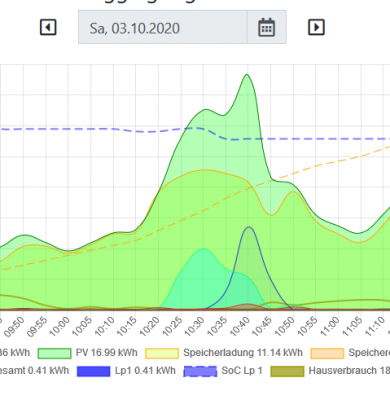Viewport: 390px width, 400px height.
Task: Toggle the SoC Lp 1 dashed legend swatch
Action: coord(200,371)
